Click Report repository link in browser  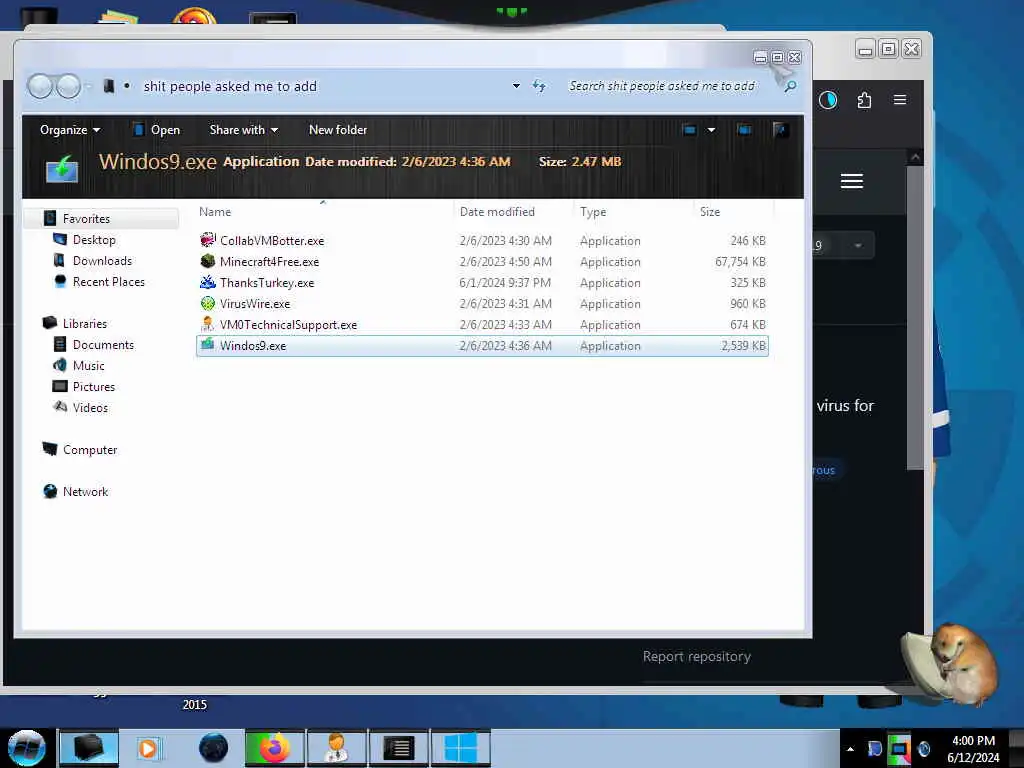(x=697, y=656)
